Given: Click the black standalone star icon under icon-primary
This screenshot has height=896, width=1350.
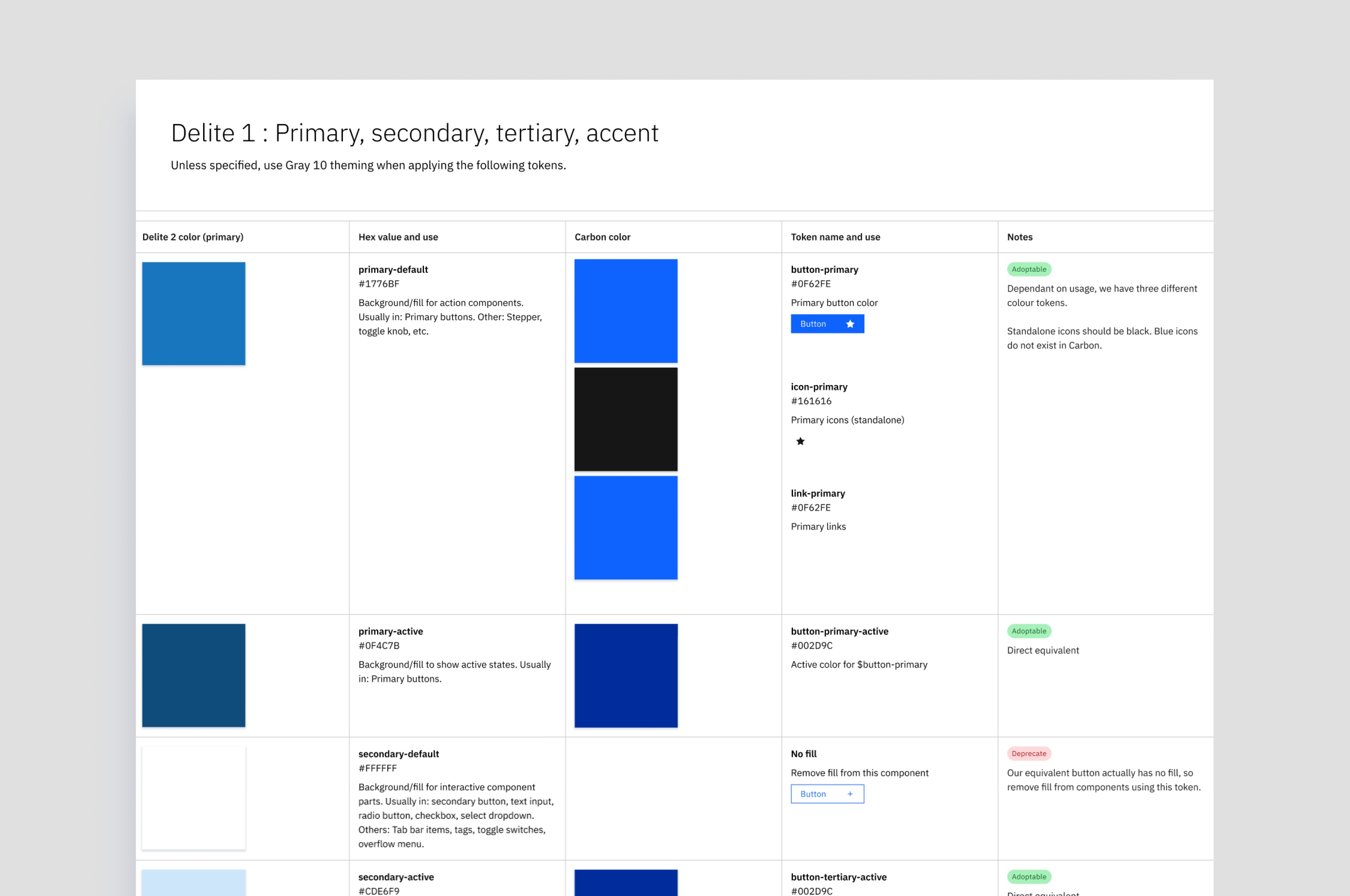Looking at the screenshot, I should click(800, 441).
